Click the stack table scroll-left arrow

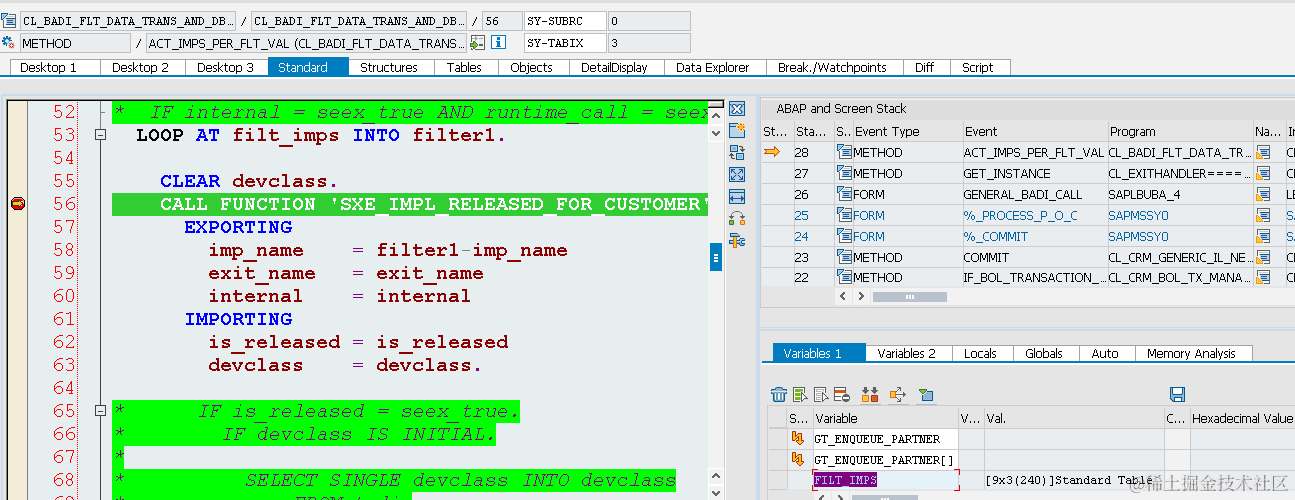842,296
